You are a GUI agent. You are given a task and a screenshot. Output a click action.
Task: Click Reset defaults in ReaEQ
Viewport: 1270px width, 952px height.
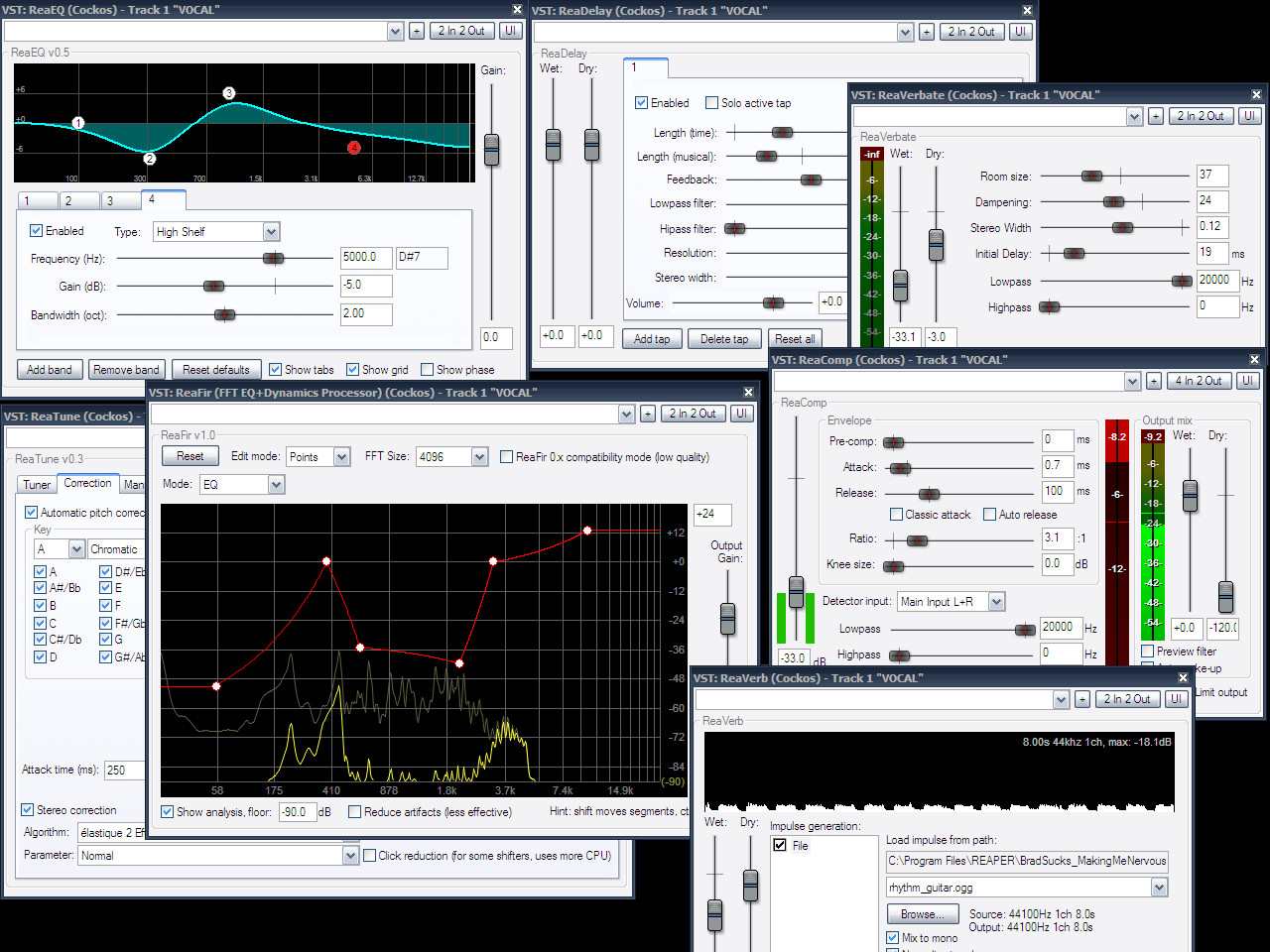tap(216, 370)
